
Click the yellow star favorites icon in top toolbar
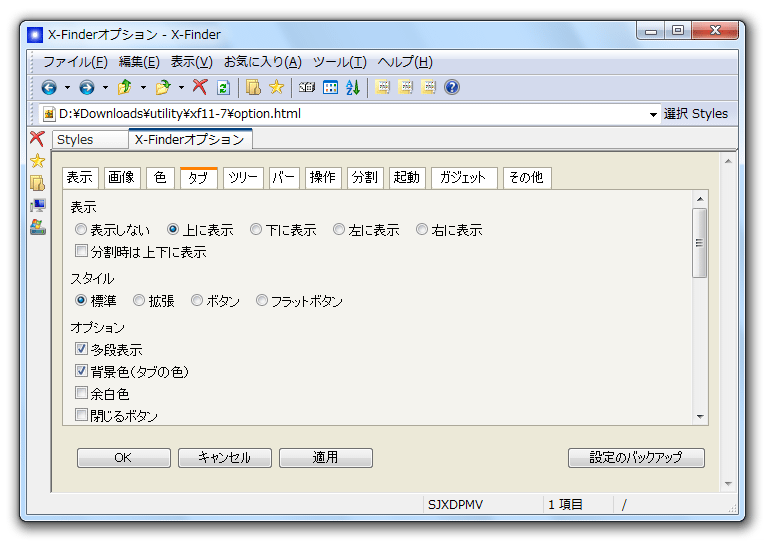tap(276, 87)
